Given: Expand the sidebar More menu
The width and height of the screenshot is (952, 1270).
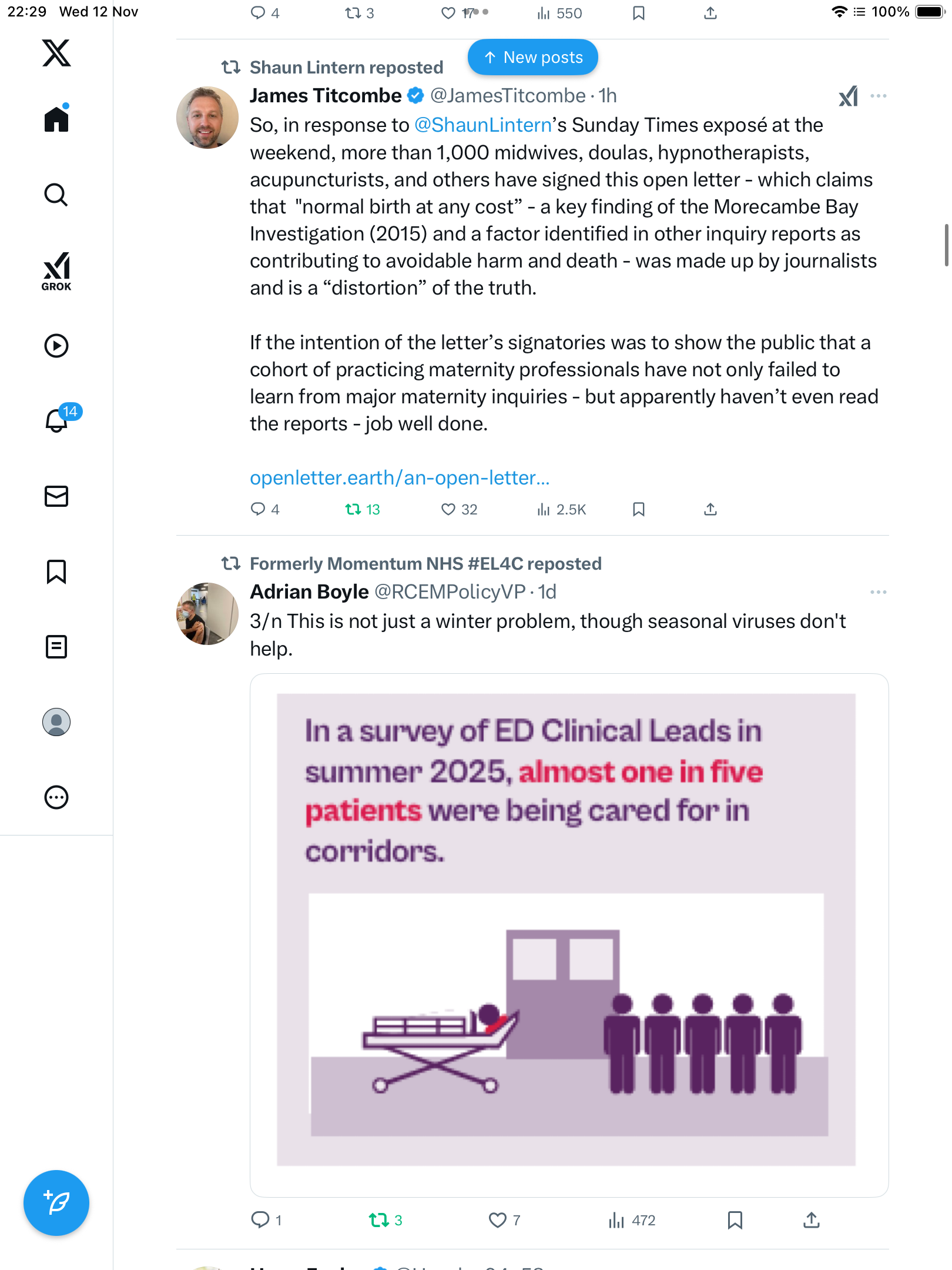Looking at the screenshot, I should (x=56, y=797).
